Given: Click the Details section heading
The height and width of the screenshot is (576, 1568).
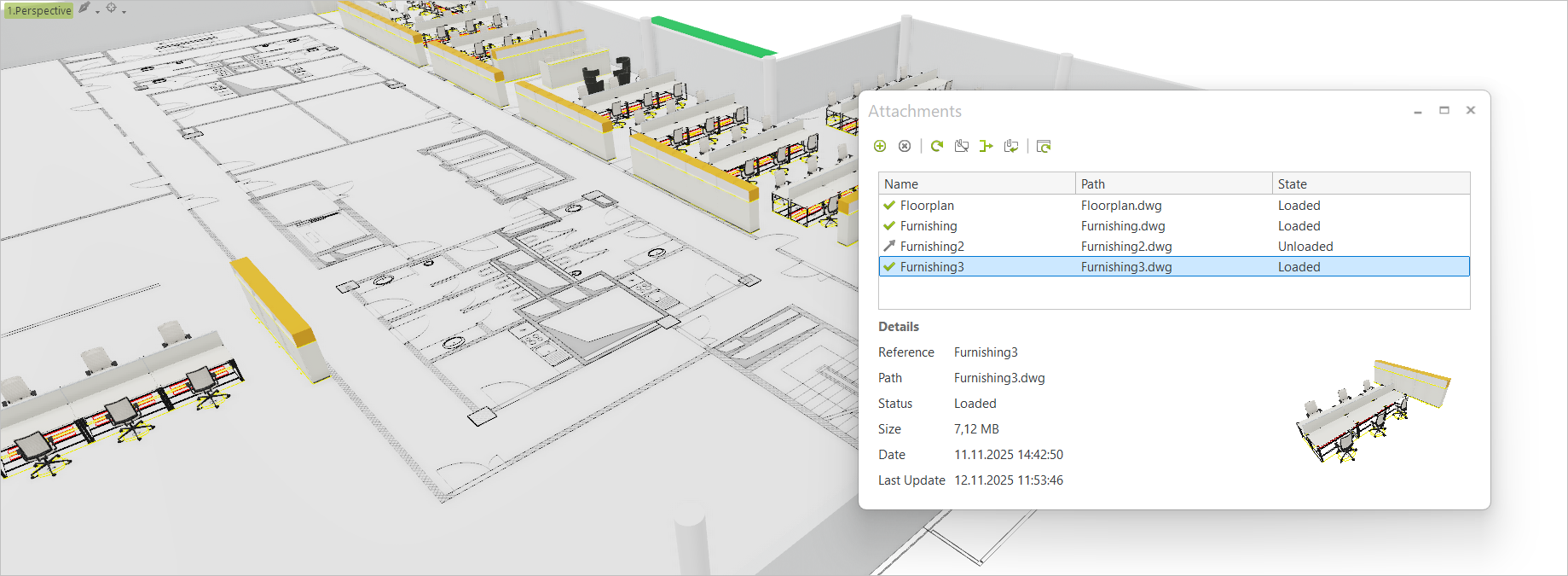Looking at the screenshot, I should point(899,327).
